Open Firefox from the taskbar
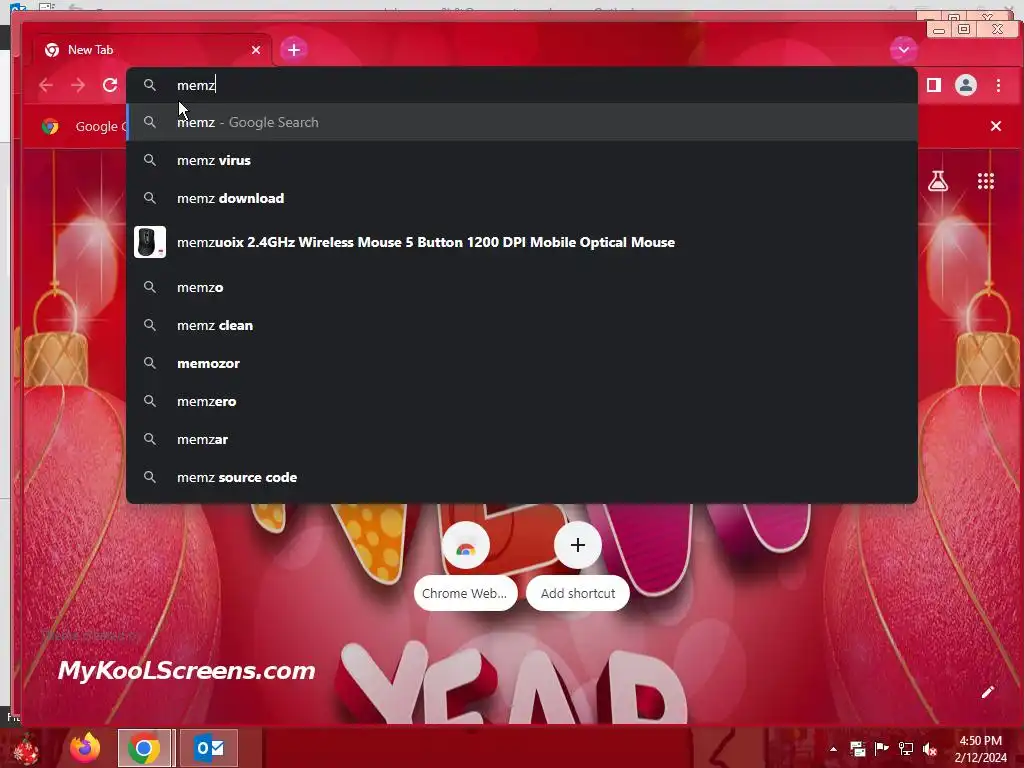Viewport: 1024px width, 768px height. pos(85,748)
